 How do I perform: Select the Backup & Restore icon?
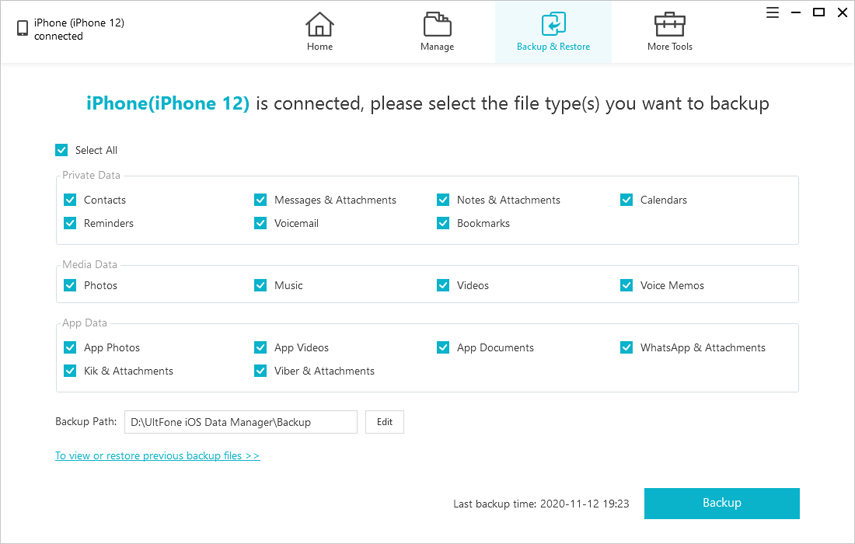(x=553, y=24)
